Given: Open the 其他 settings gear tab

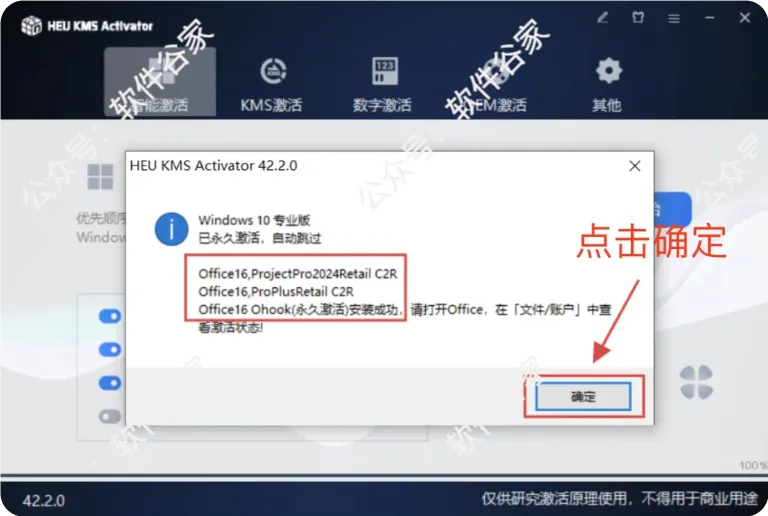Looking at the screenshot, I should (607, 84).
